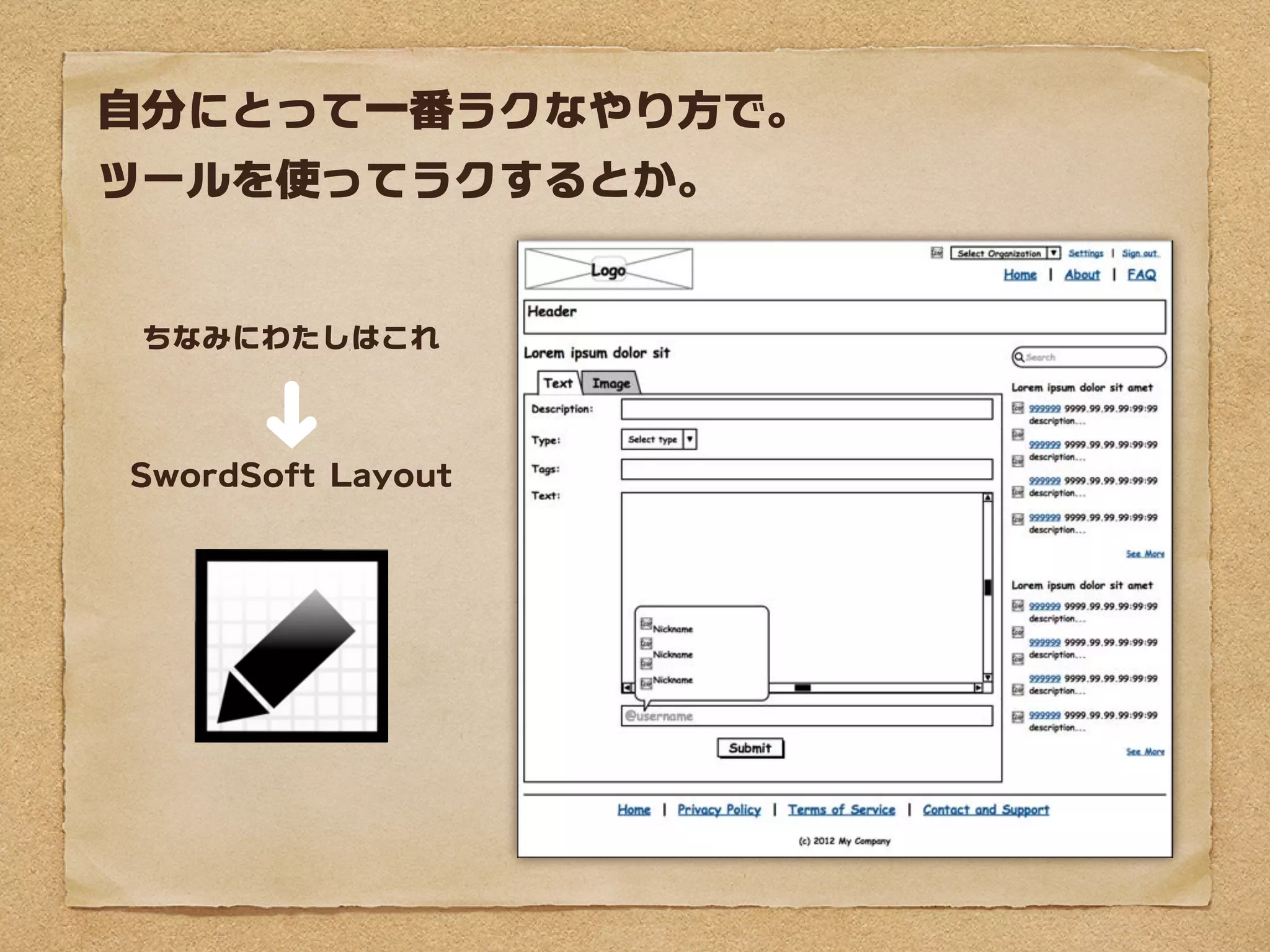
Task: Switch to the Text tab
Action: click(558, 383)
